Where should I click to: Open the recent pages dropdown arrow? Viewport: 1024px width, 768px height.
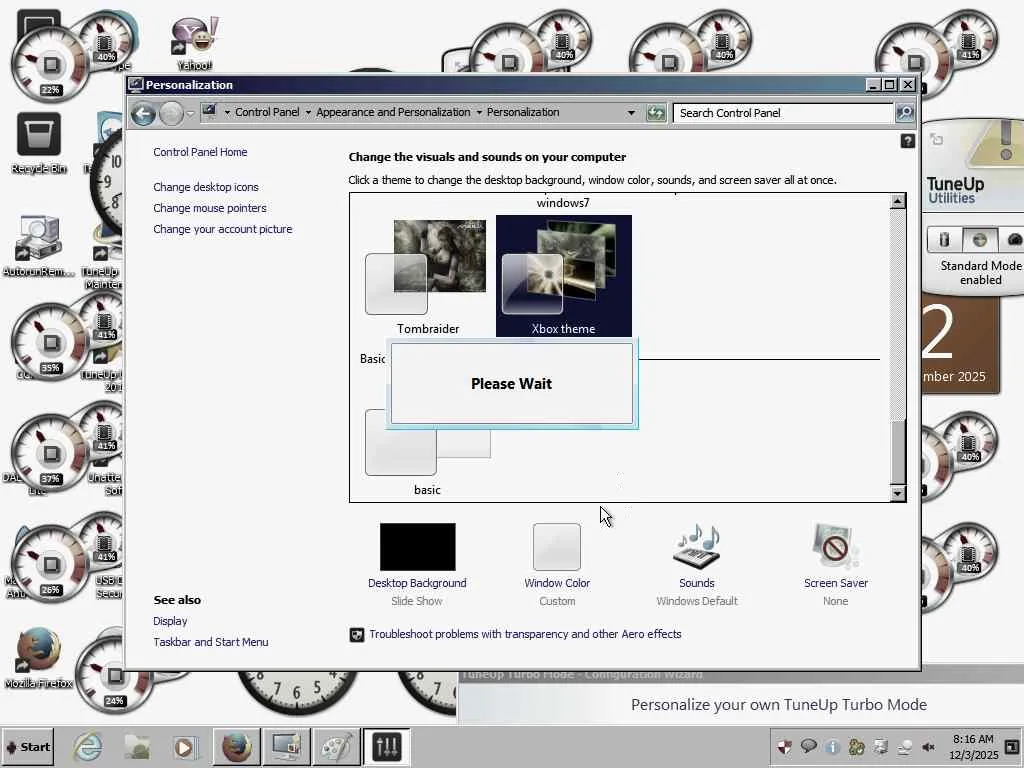[x=190, y=114]
